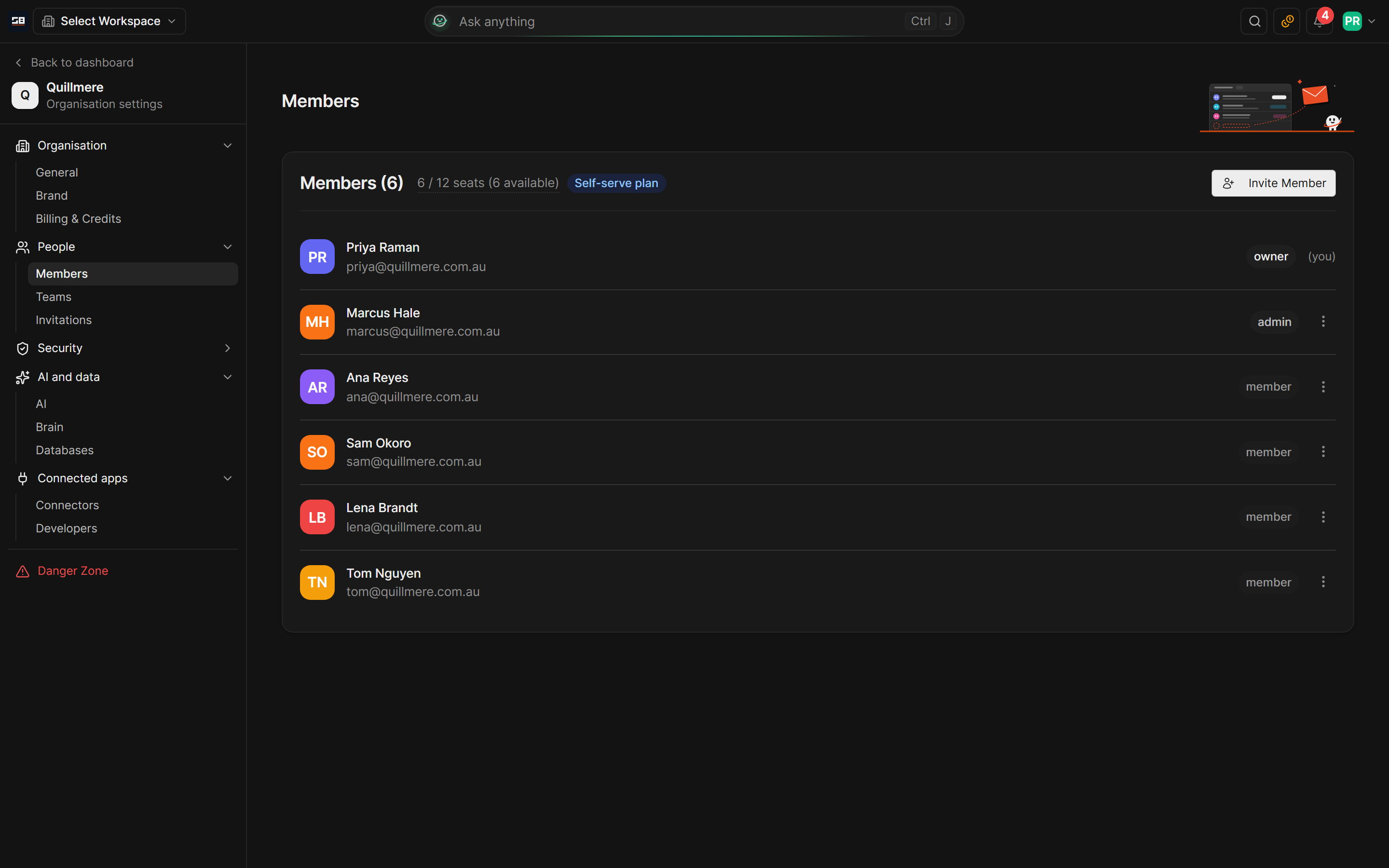The width and height of the screenshot is (1389, 868).
Task: Click the admin role badge for Marcus Hale
Action: (1274, 322)
